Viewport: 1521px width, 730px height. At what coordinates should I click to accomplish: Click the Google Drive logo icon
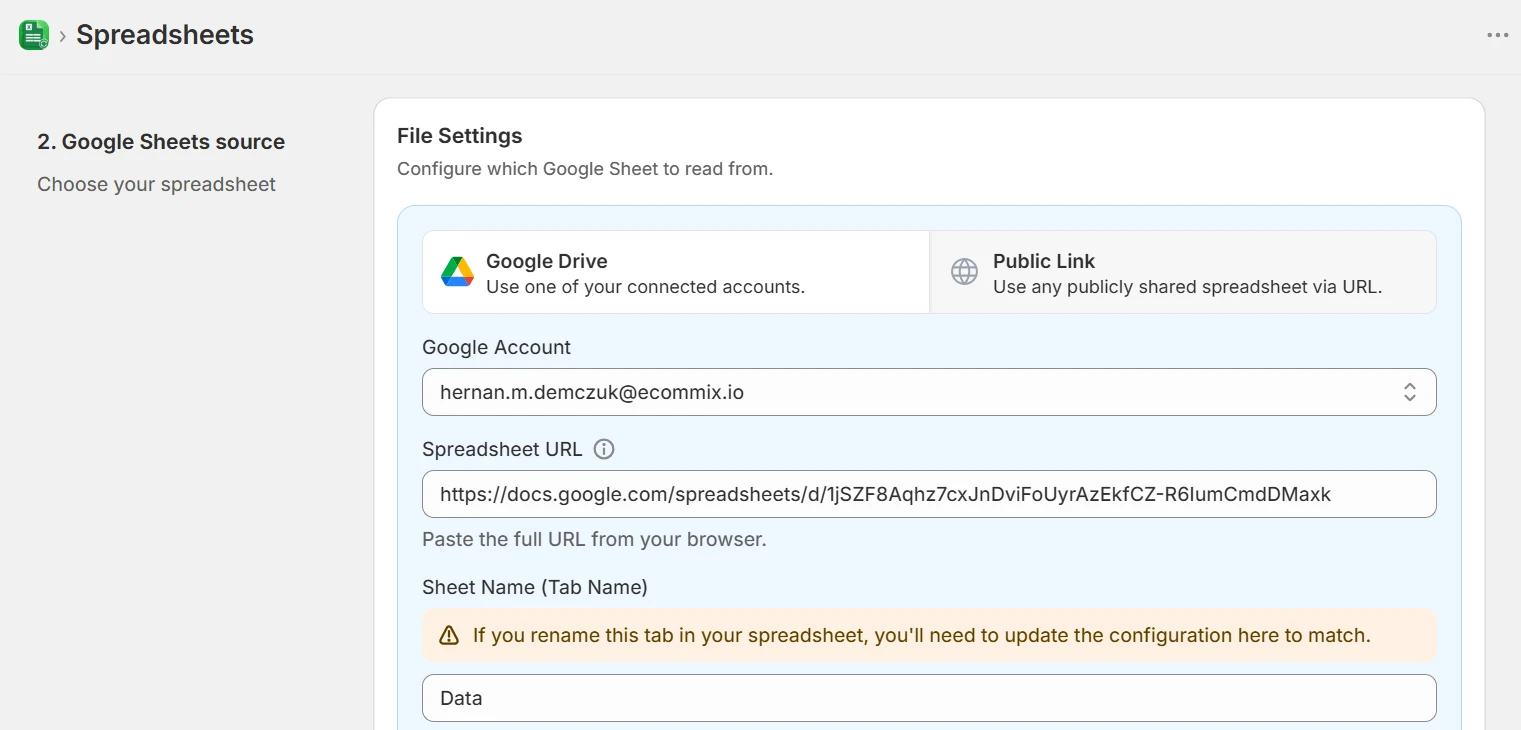pos(457,272)
